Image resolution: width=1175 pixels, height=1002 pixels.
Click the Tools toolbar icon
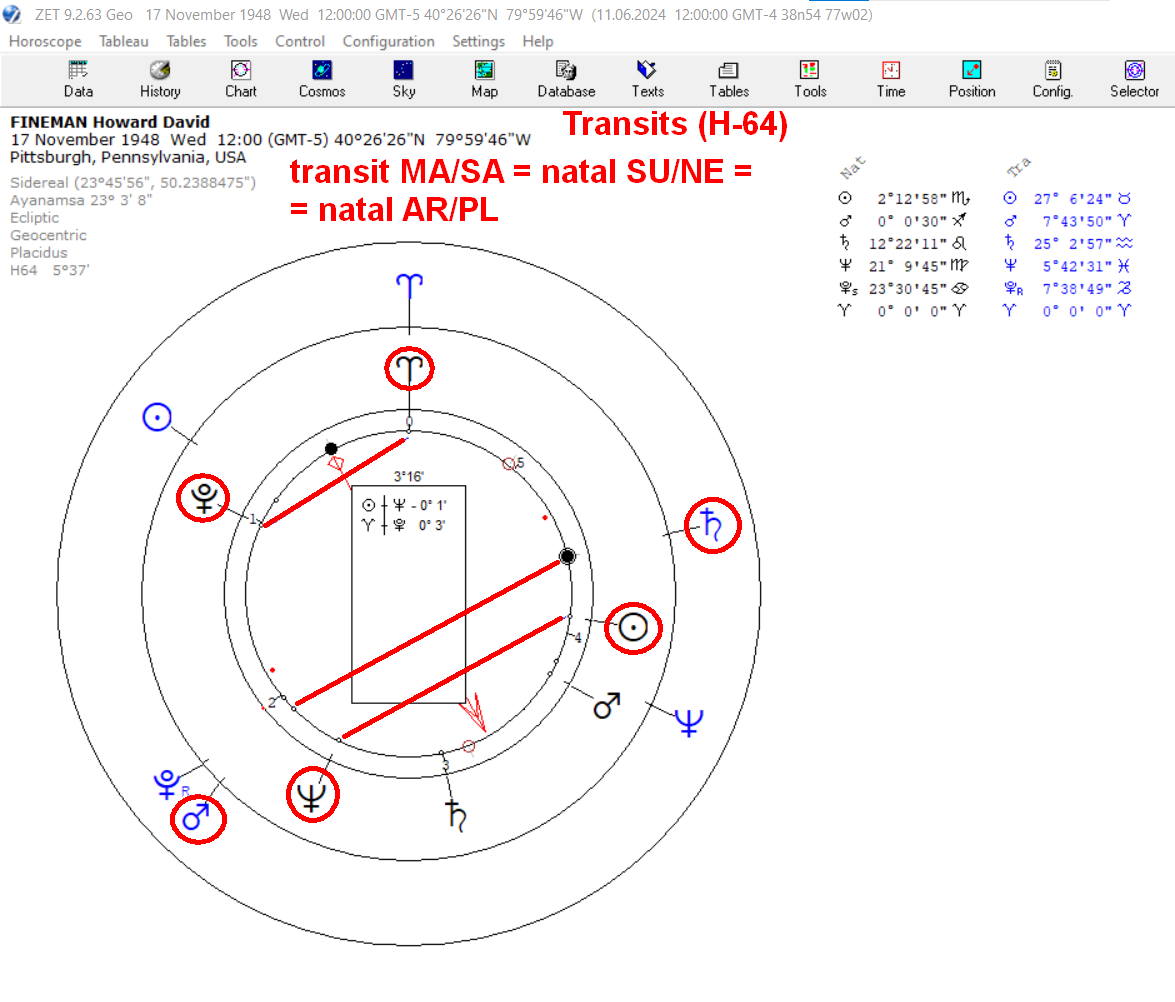point(809,79)
